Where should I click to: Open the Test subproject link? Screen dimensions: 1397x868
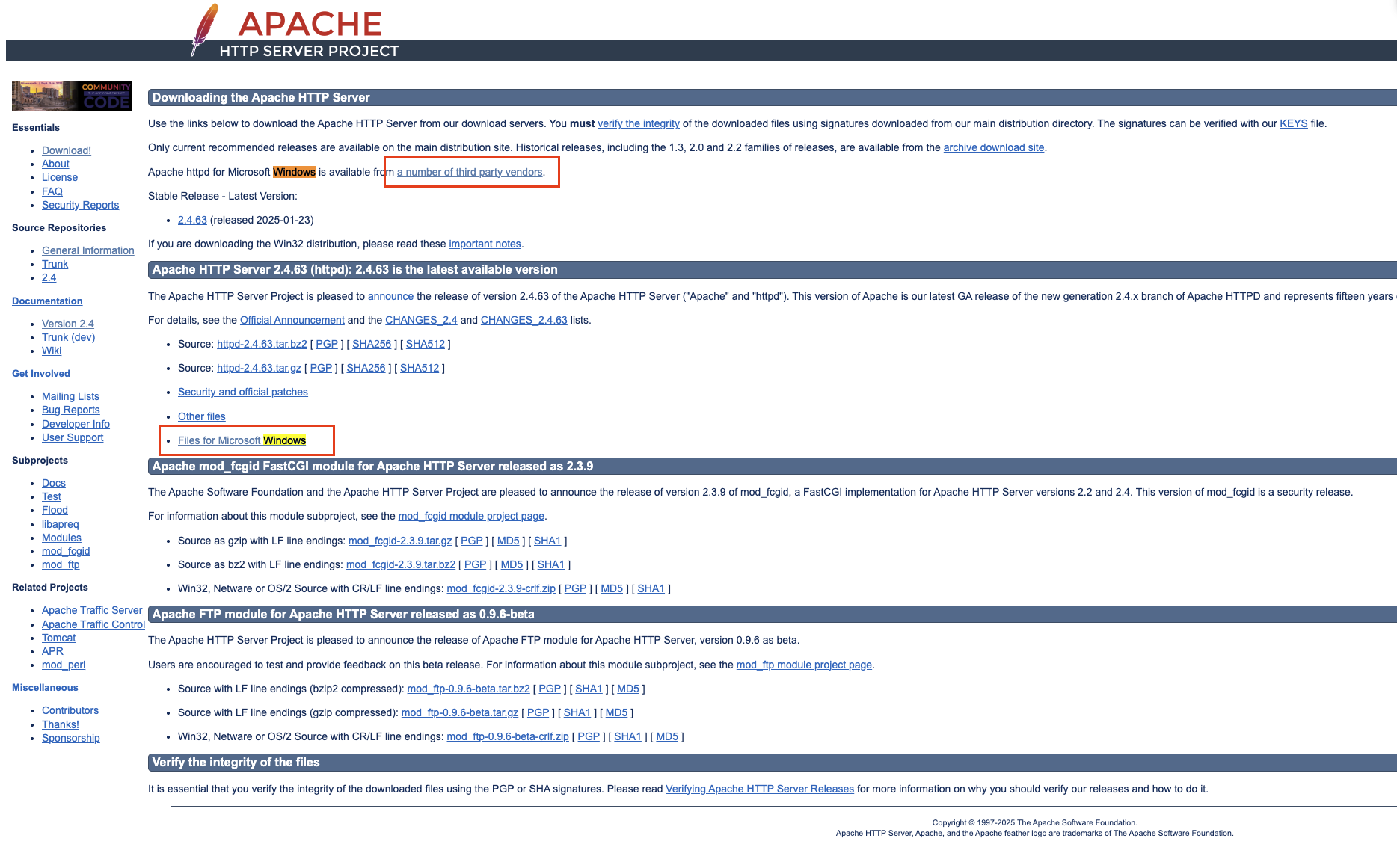point(52,496)
